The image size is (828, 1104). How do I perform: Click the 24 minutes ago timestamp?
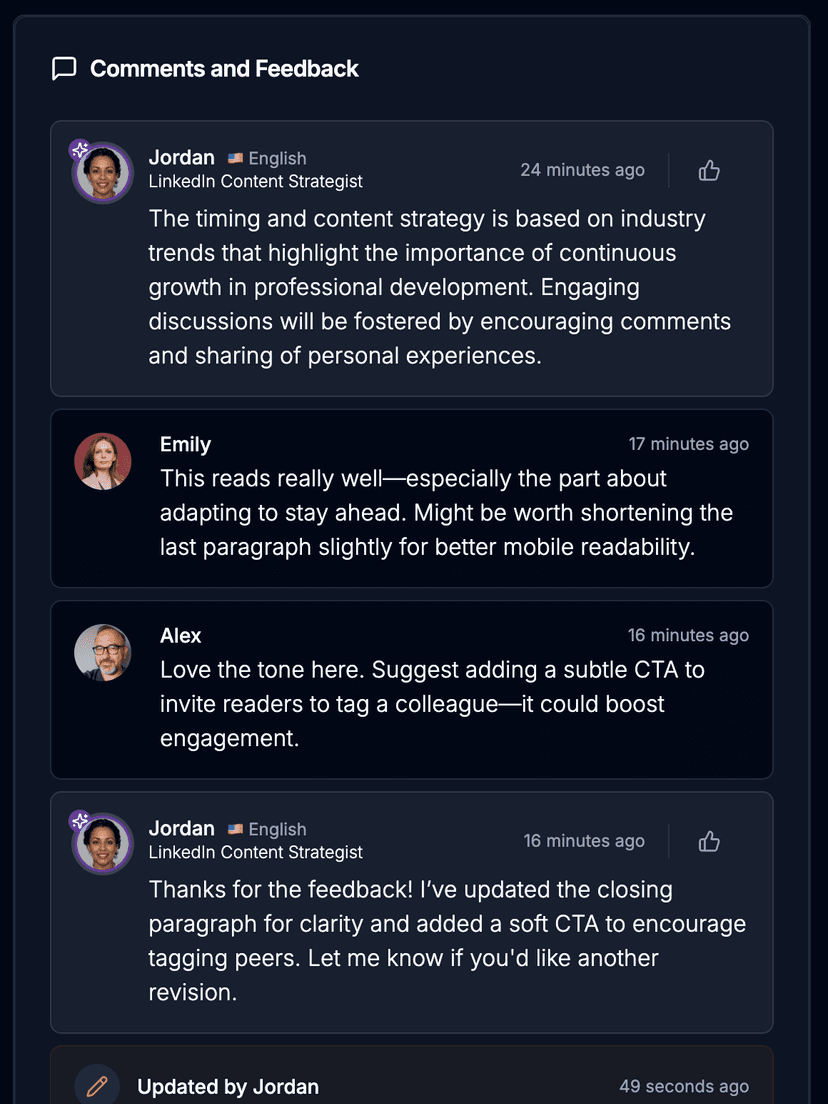tap(583, 170)
